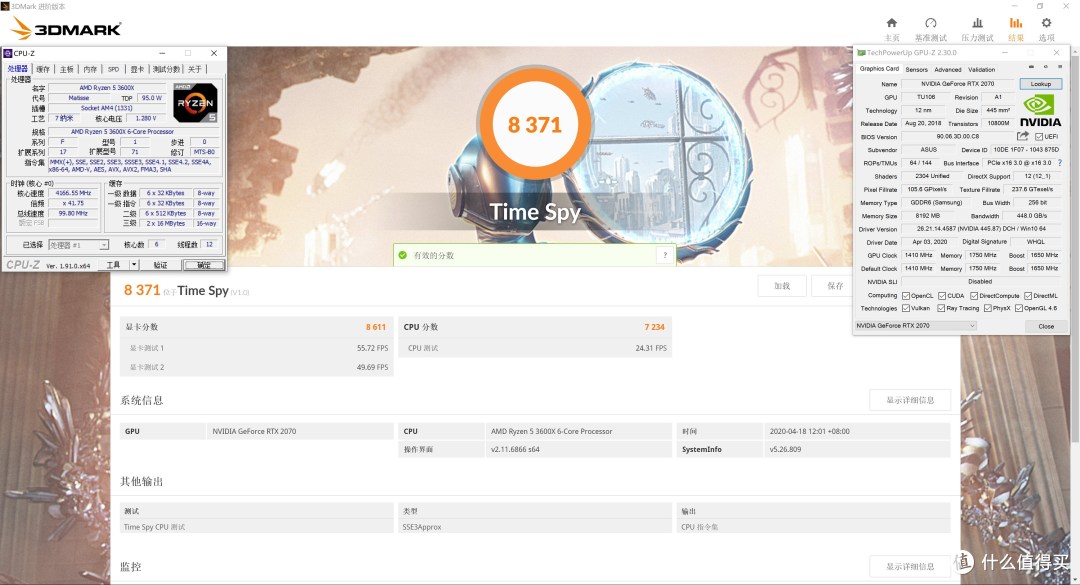The image size is (1080, 585).
Task: Click the Save (保存) button in 3DMark
Action: pos(835,285)
